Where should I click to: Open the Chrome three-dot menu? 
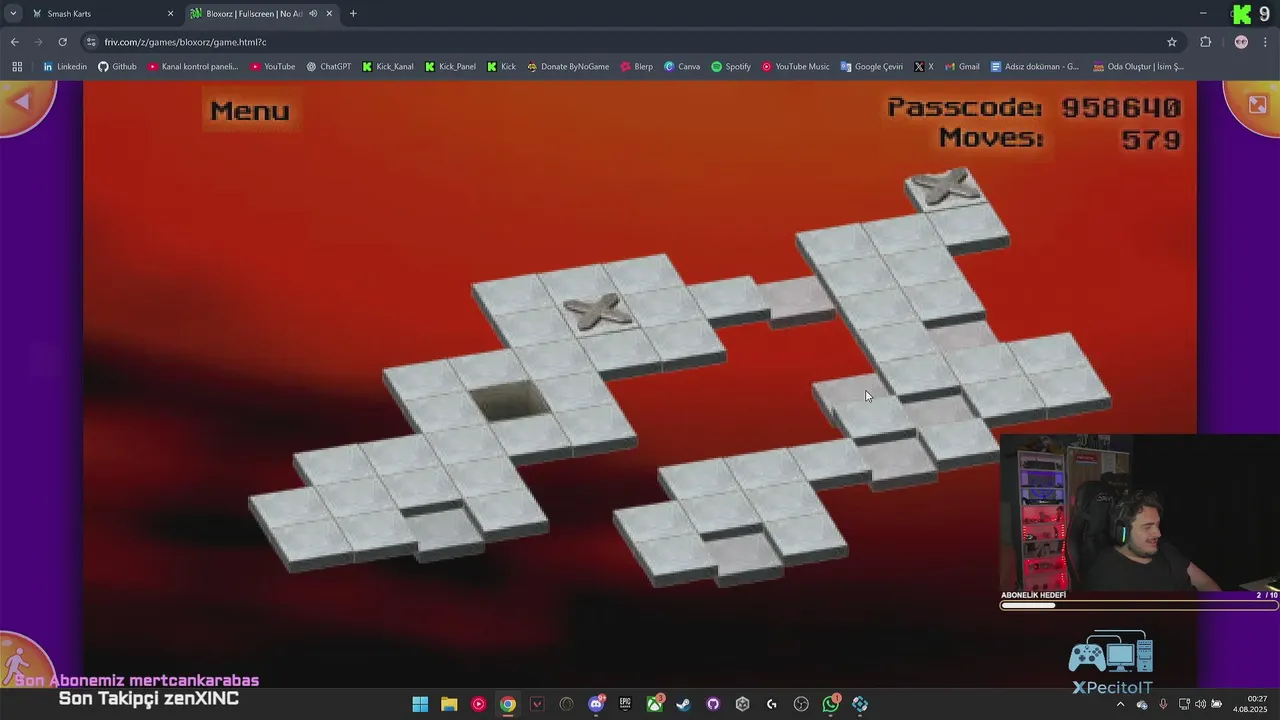[1266, 42]
